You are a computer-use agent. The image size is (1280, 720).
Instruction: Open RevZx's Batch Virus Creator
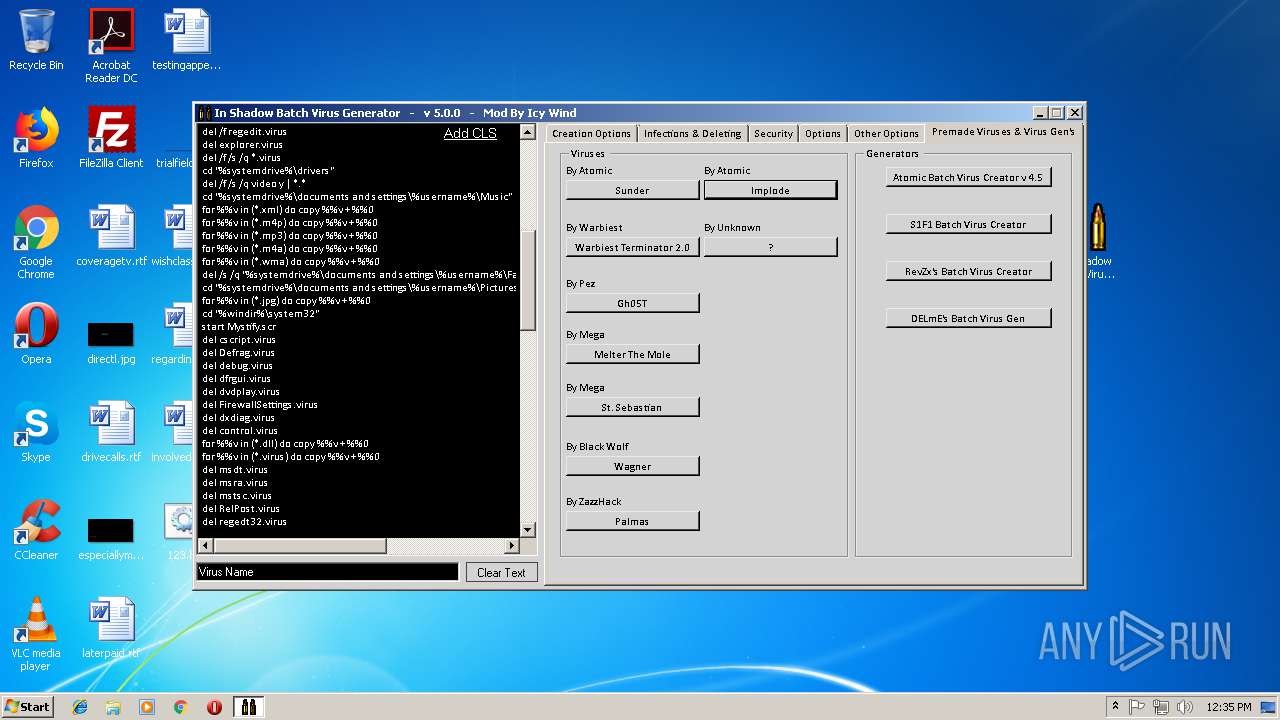(x=968, y=271)
